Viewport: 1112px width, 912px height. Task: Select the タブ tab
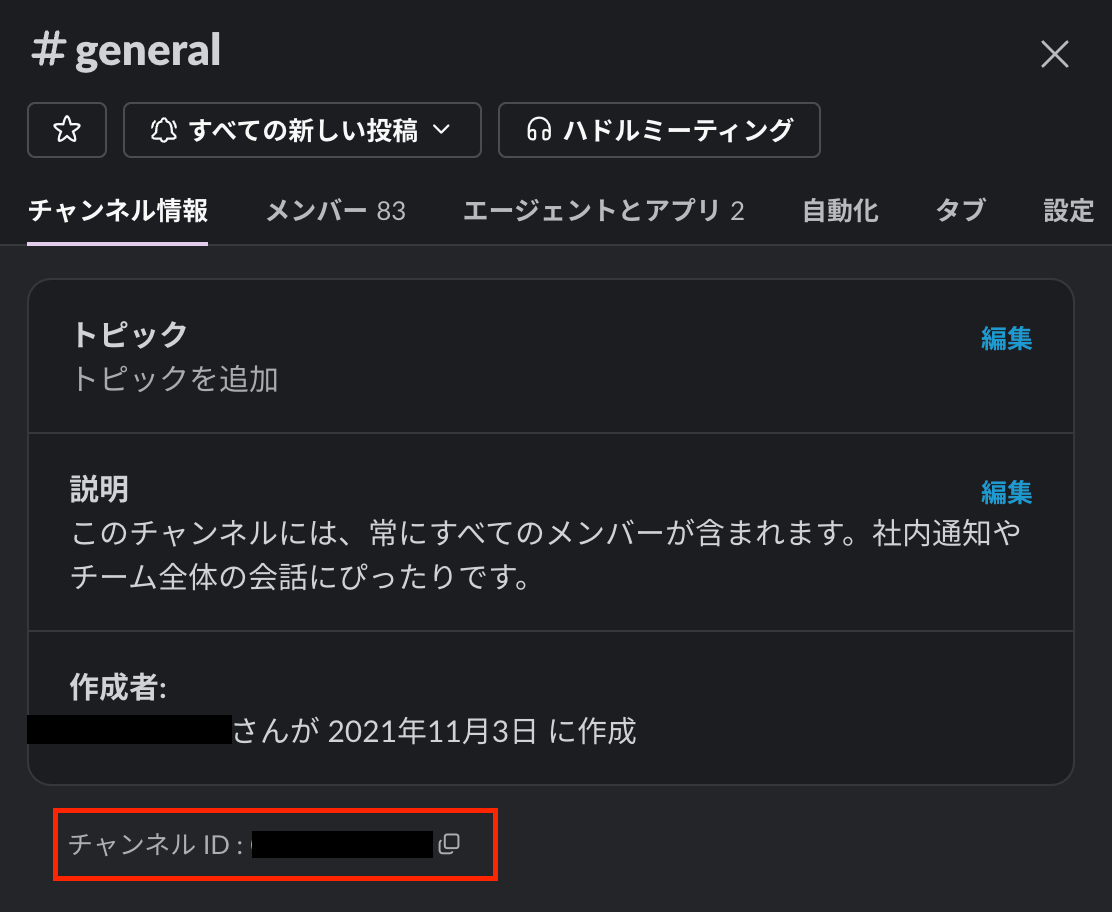pyautogui.click(x=960, y=211)
